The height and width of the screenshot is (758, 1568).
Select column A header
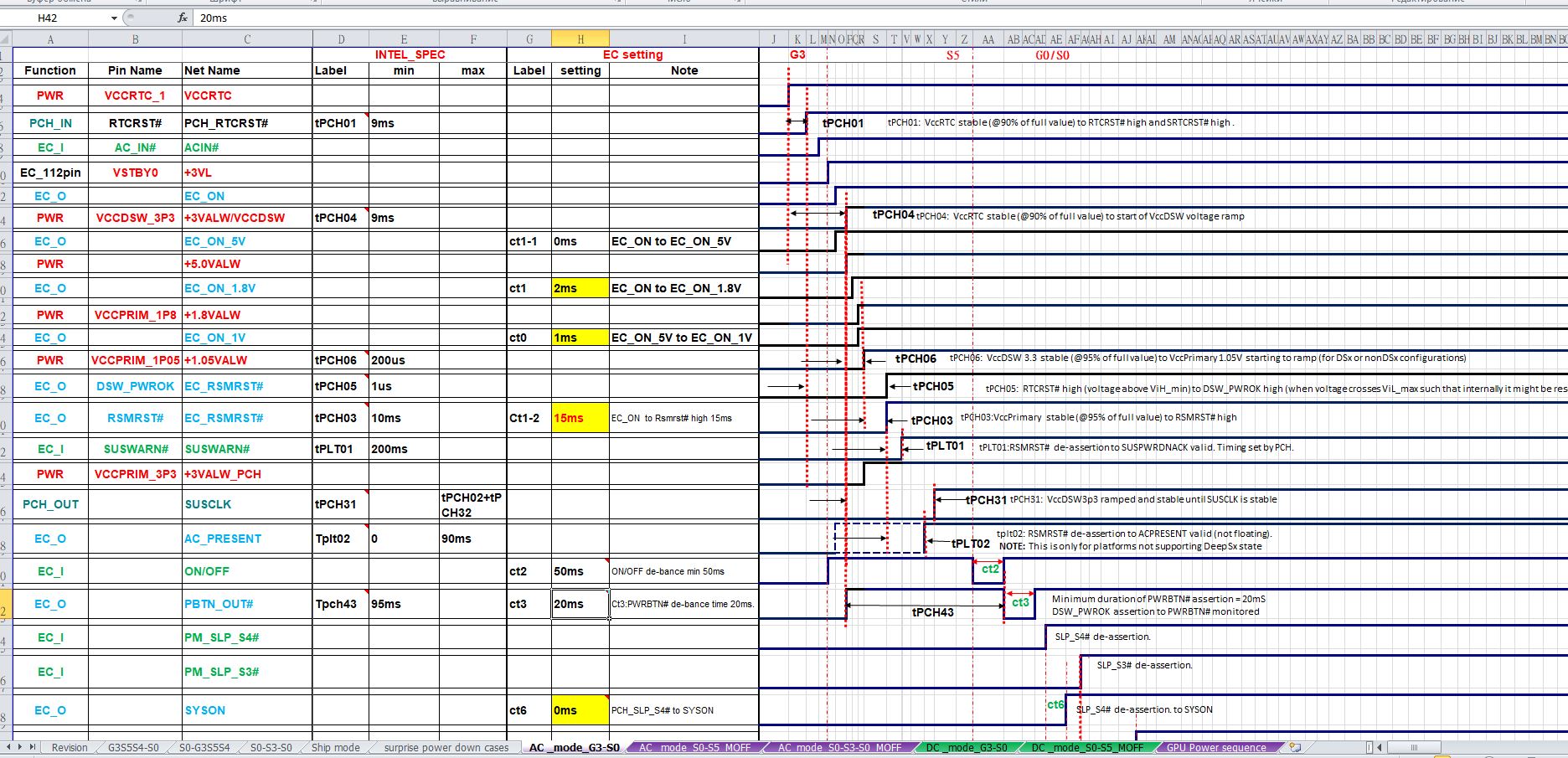[50, 39]
